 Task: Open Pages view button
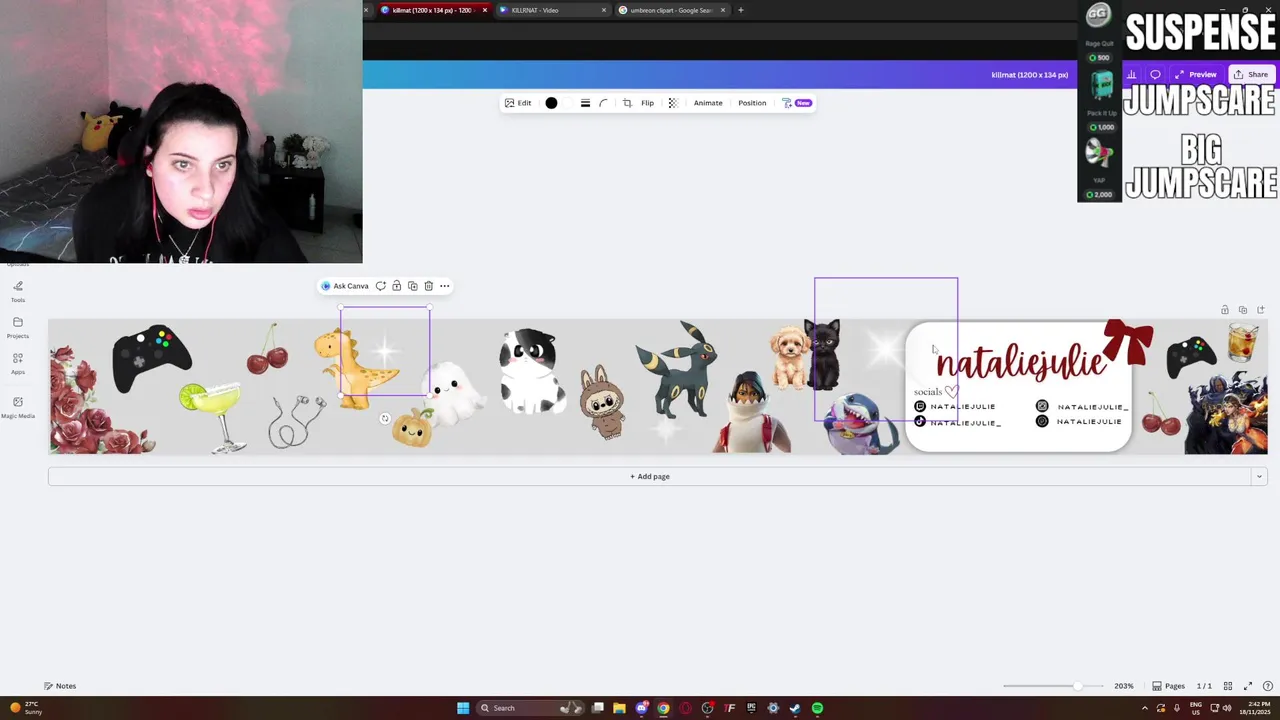pyautogui.click(x=1169, y=686)
